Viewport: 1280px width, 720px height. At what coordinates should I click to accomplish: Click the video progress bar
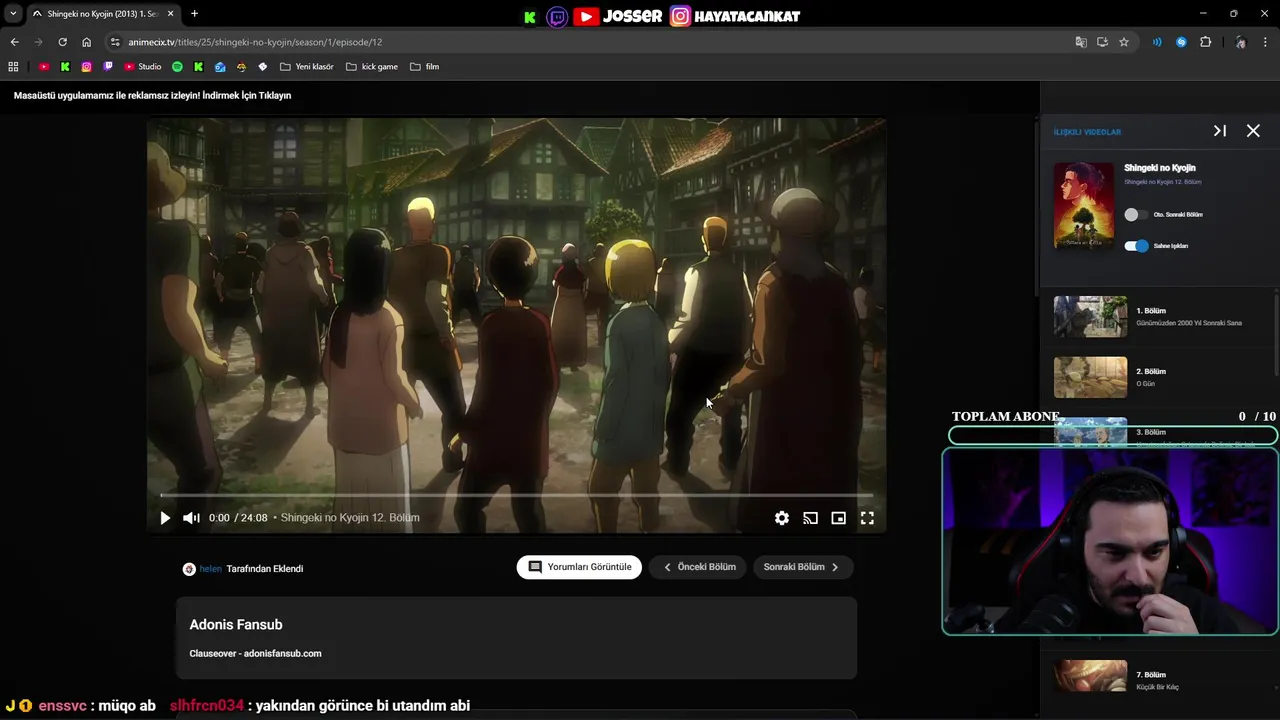516,495
